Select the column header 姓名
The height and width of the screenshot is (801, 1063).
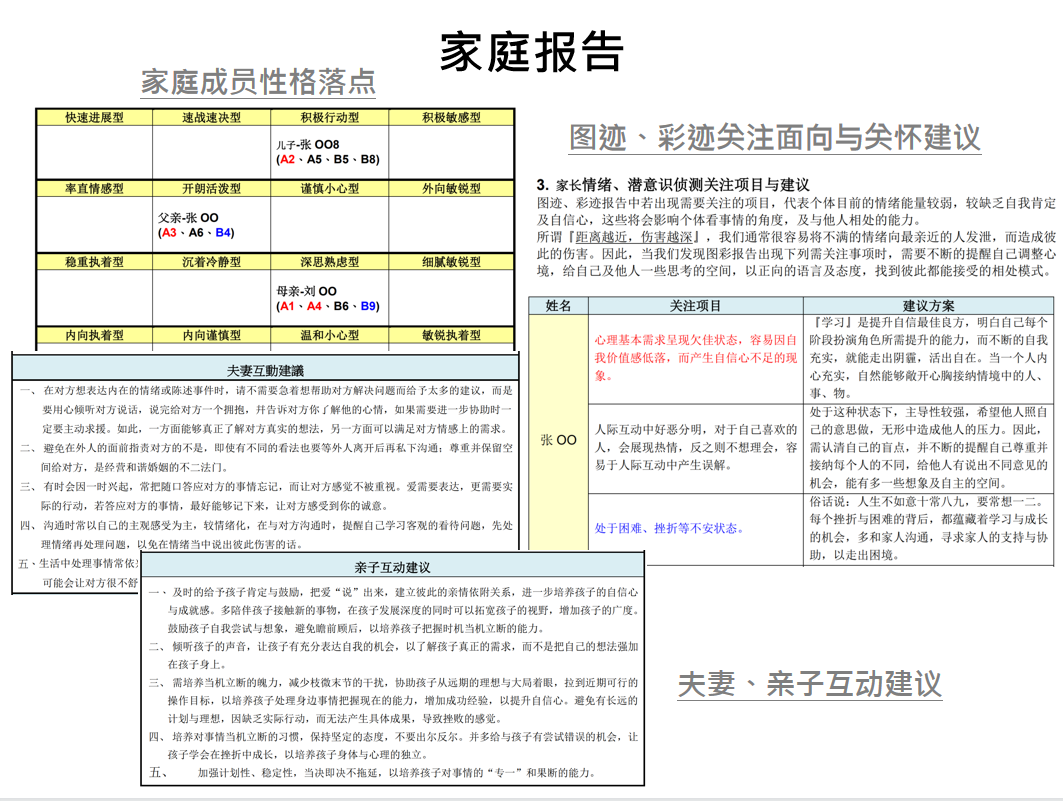[x=558, y=306]
